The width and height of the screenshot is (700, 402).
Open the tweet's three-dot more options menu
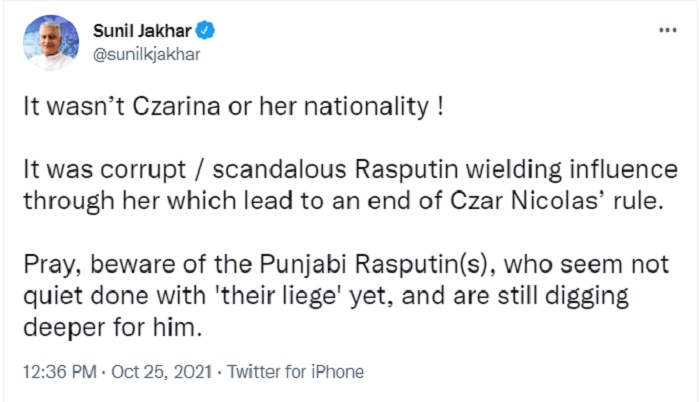(x=665, y=30)
